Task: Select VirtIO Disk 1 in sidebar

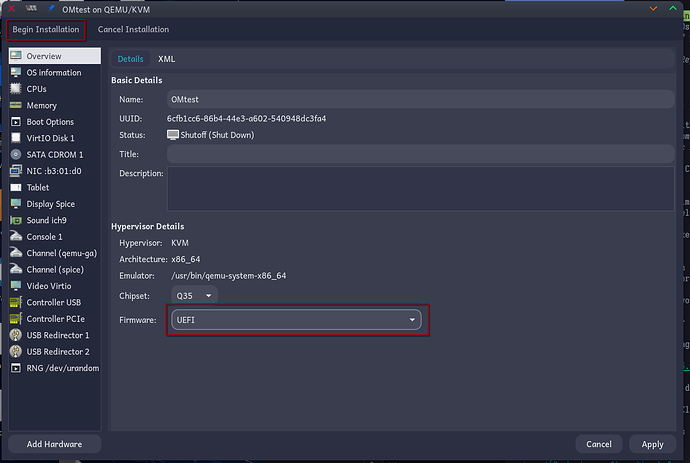Action: (x=50, y=138)
